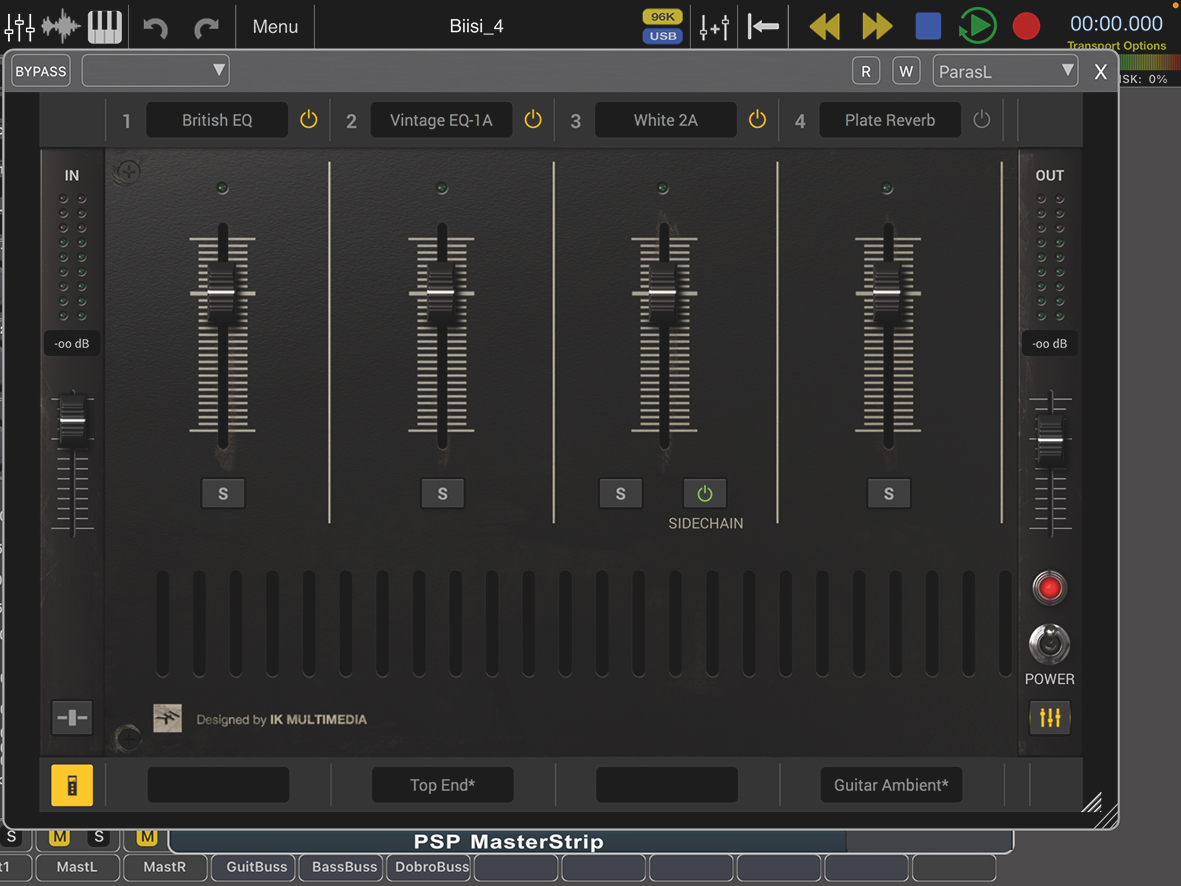Toggle power for White 2A slot
The height and width of the screenshot is (886, 1181).
click(758, 119)
